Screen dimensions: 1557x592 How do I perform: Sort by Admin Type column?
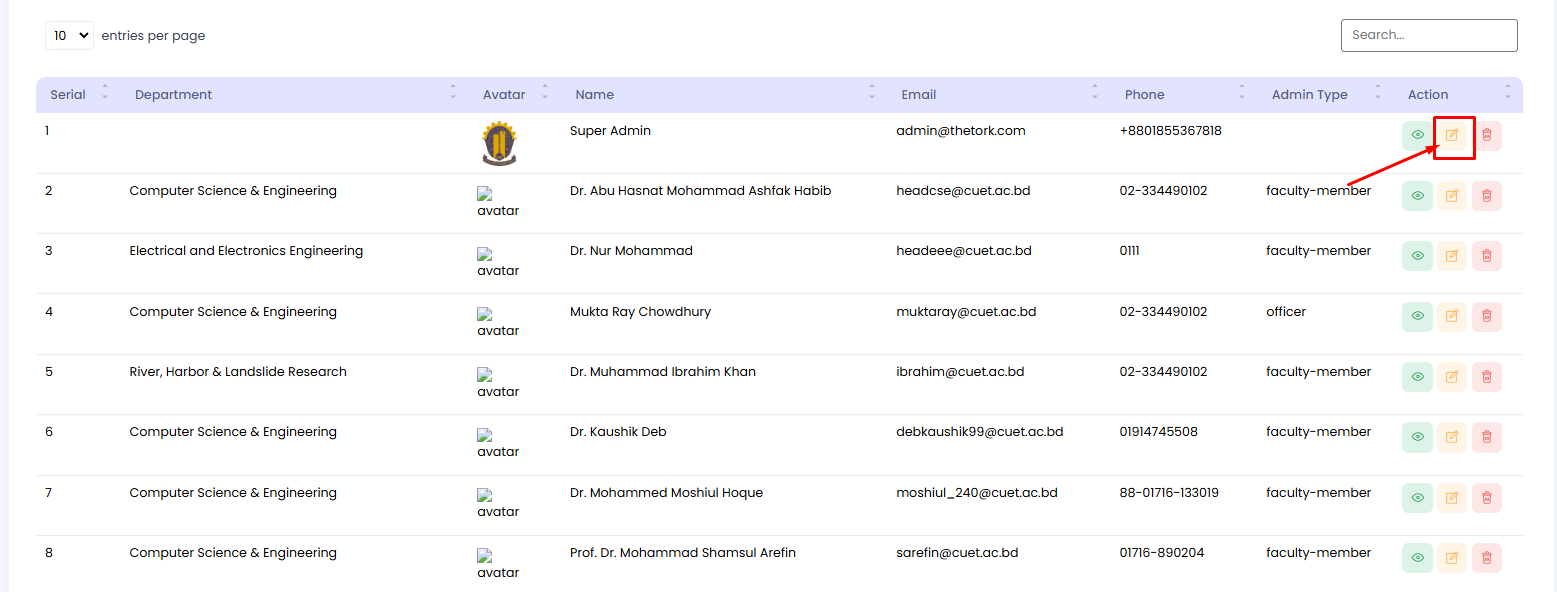point(1309,95)
